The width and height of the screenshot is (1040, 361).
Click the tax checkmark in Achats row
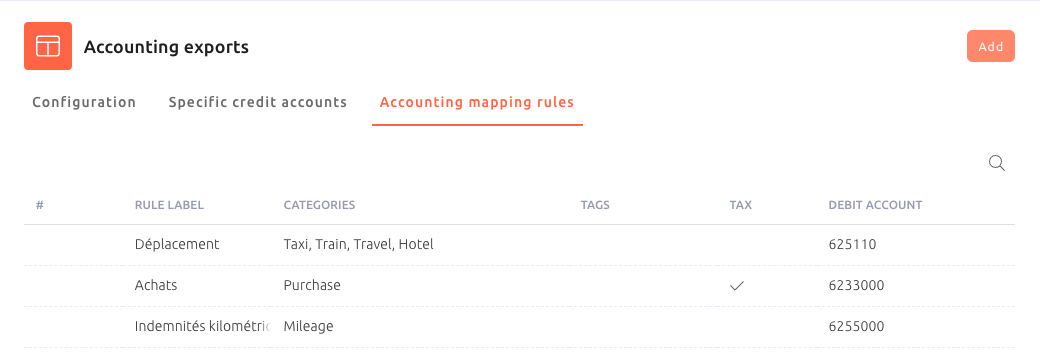(x=737, y=286)
